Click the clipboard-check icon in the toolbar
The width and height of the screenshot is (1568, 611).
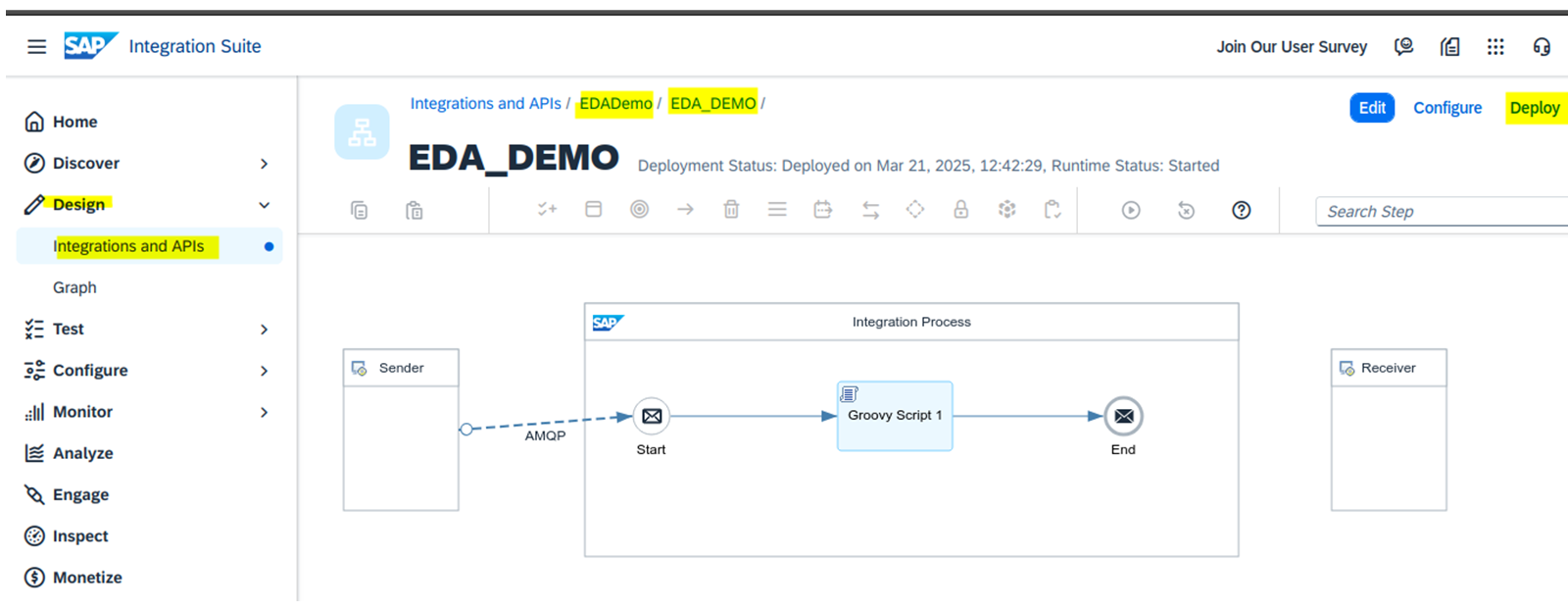[1053, 209]
